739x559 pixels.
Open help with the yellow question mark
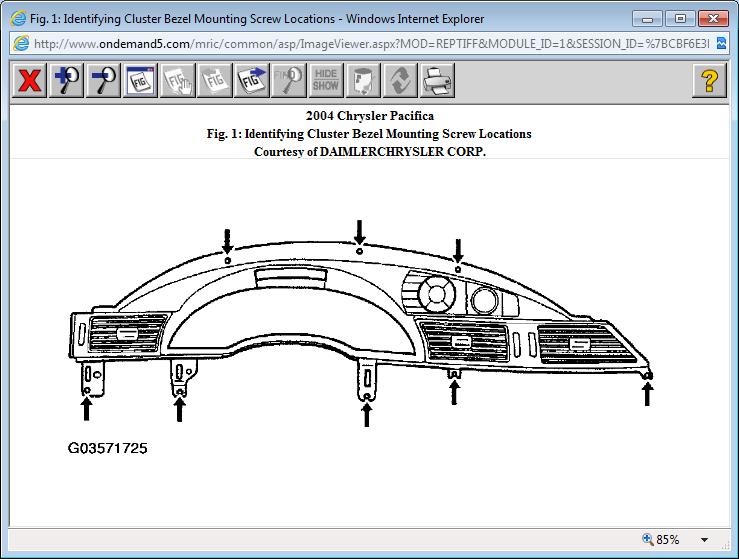click(x=709, y=80)
